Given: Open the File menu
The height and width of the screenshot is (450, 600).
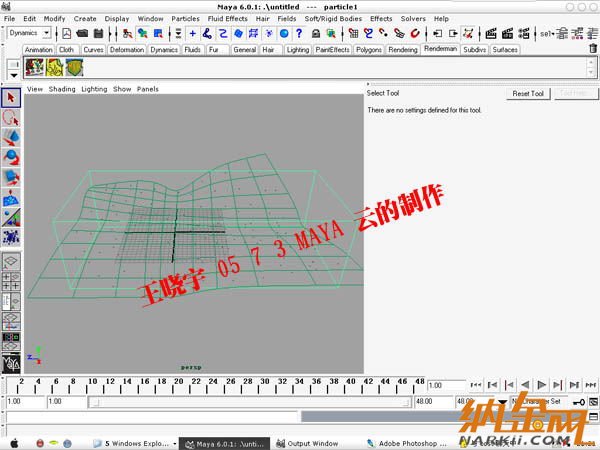Looking at the screenshot, I should pos(10,19).
